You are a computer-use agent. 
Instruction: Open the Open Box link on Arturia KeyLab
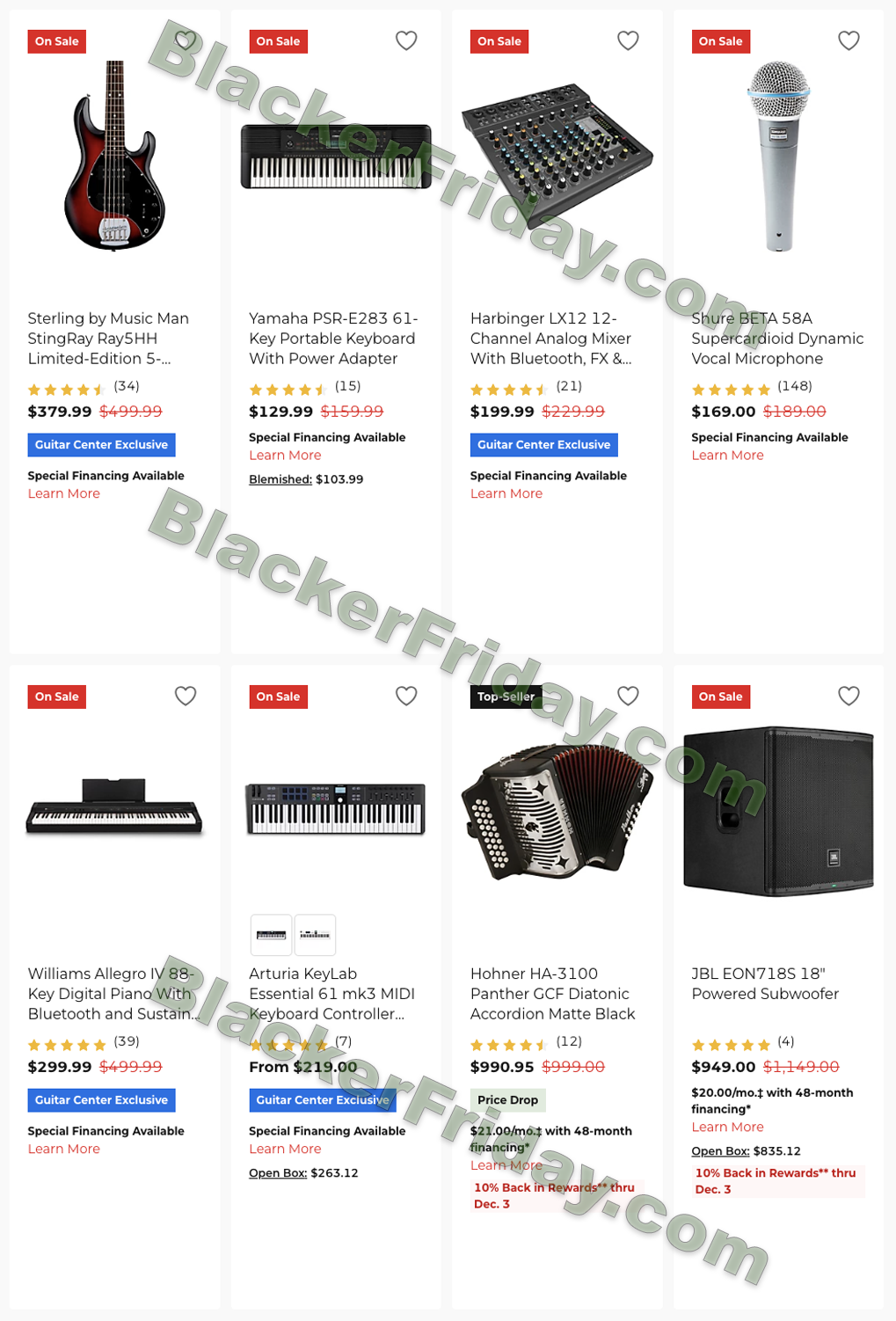[278, 1173]
